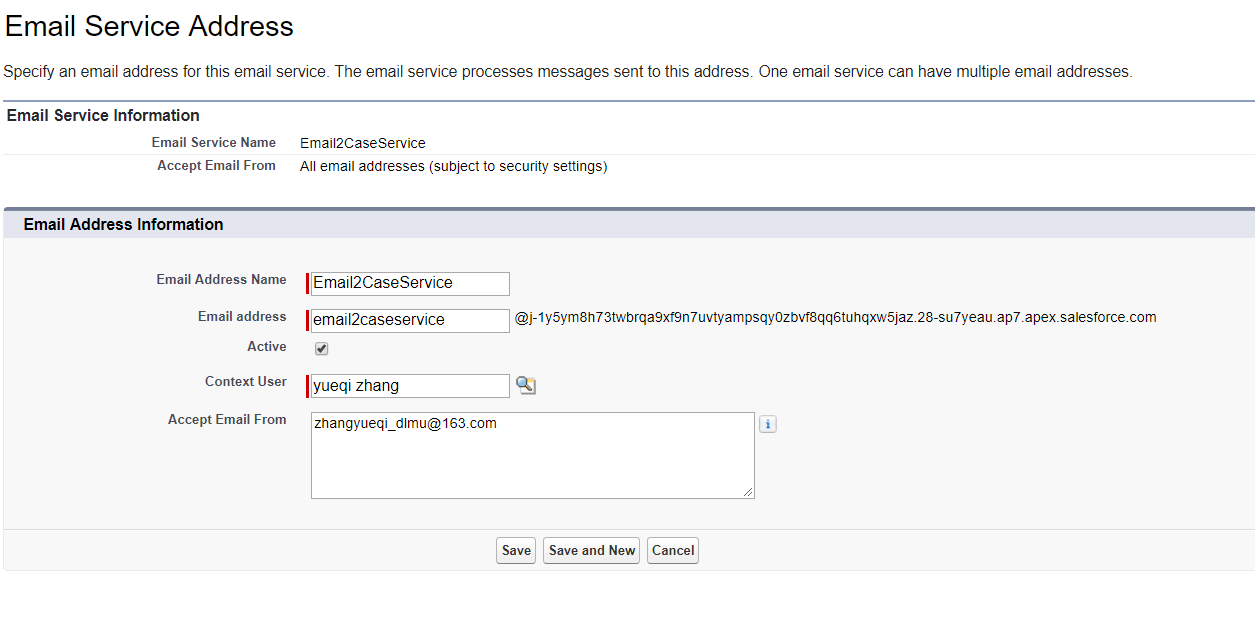Click the "Context User" field label
This screenshot has height=636, width=1255.
point(246,382)
